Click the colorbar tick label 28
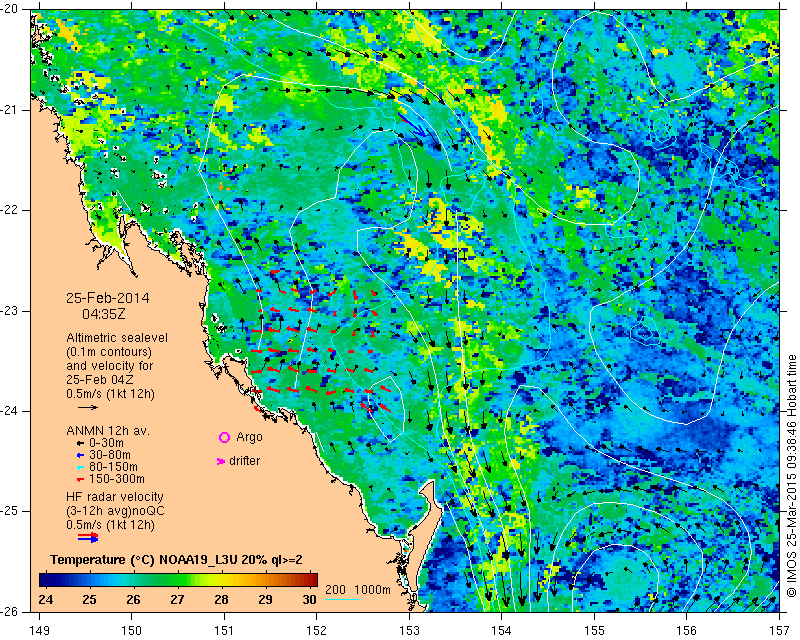The image size is (800, 640). pos(221,599)
